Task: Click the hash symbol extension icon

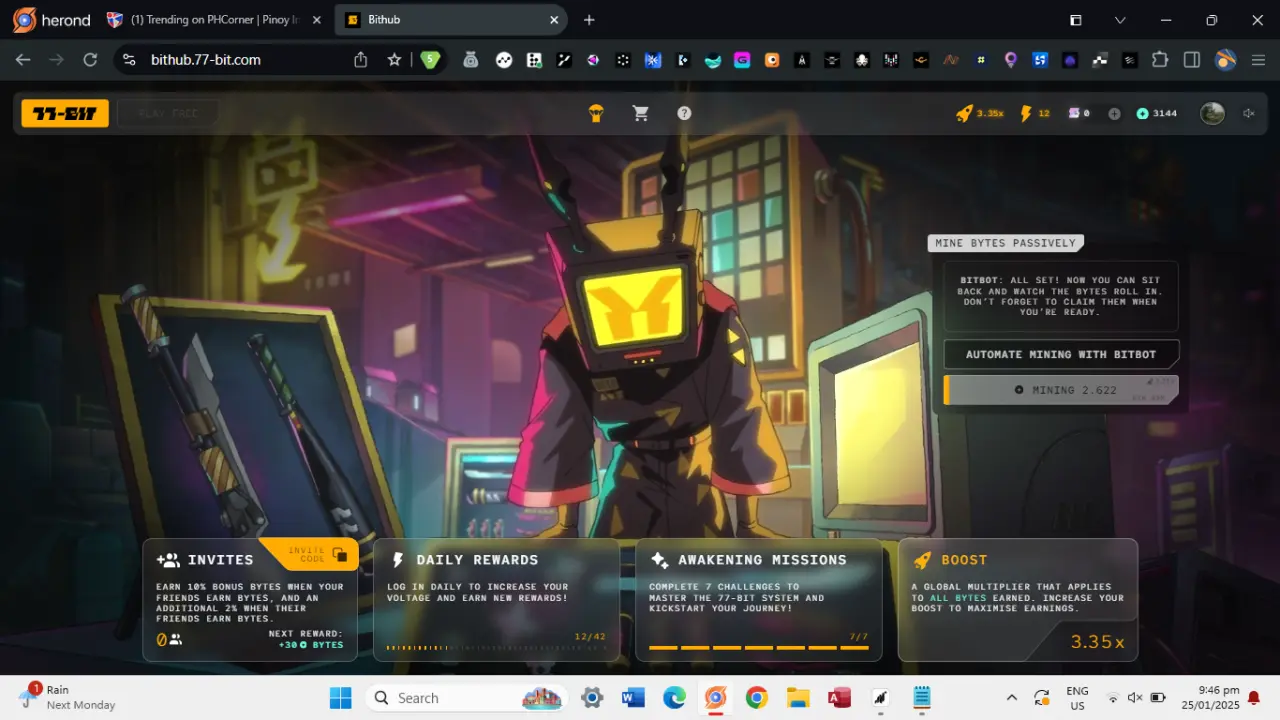Action: (x=981, y=60)
